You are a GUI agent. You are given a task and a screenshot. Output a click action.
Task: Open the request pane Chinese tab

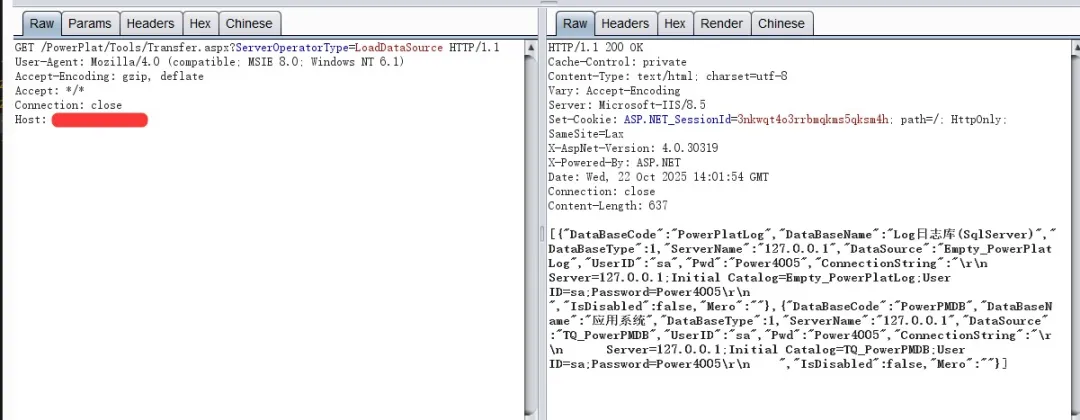[248, 23]
